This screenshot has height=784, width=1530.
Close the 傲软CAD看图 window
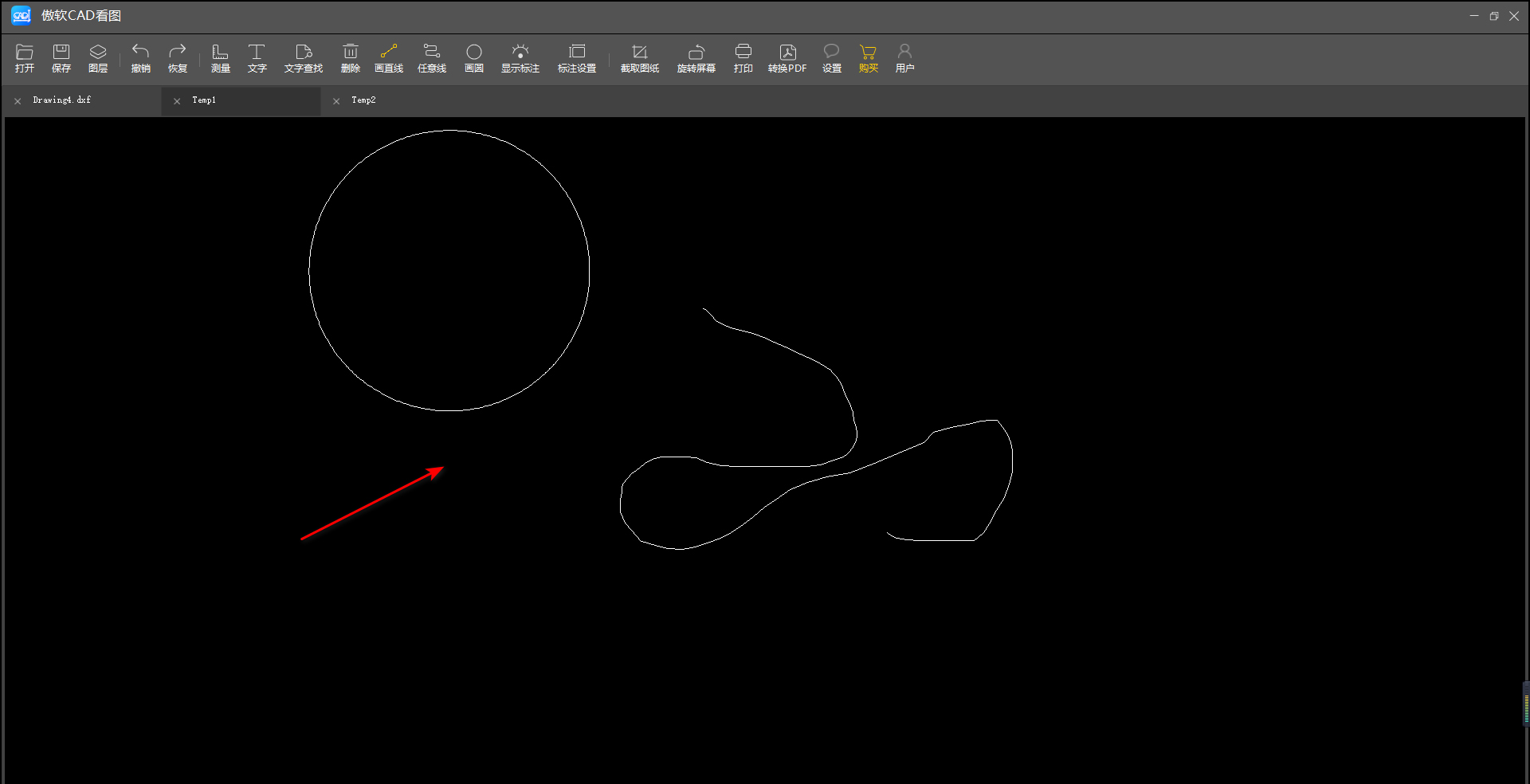click(x=1514, y=16)
